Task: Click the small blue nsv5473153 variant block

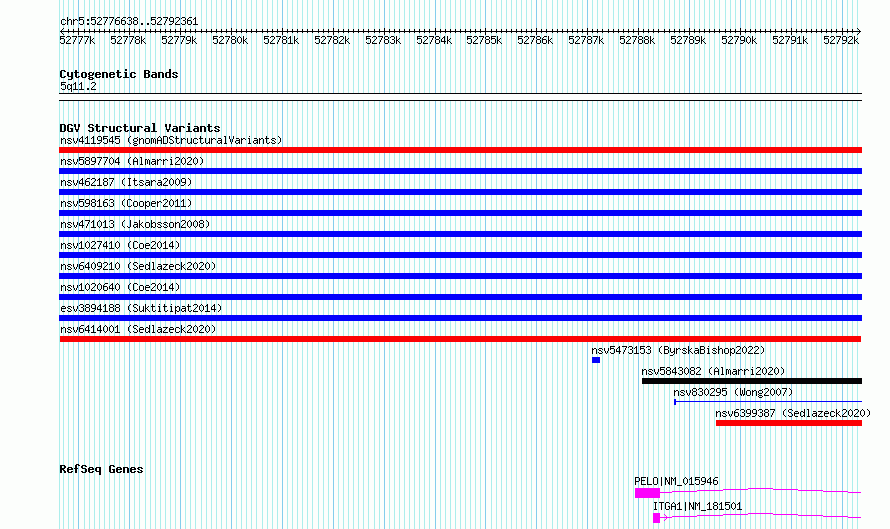Action: pos(596,360)
